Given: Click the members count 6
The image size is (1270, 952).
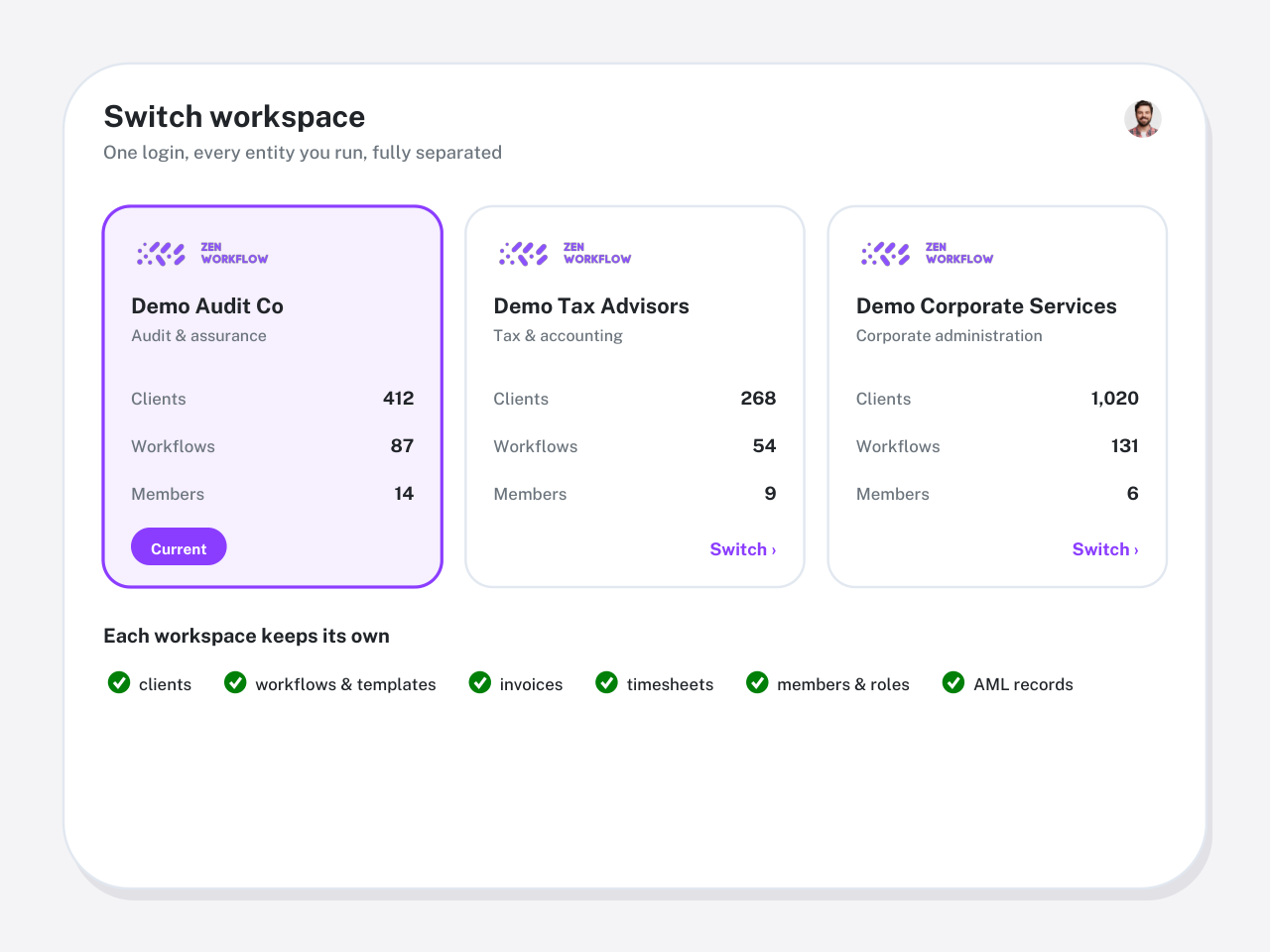Looking at the screenshot, I should [x=1133, y=494].
